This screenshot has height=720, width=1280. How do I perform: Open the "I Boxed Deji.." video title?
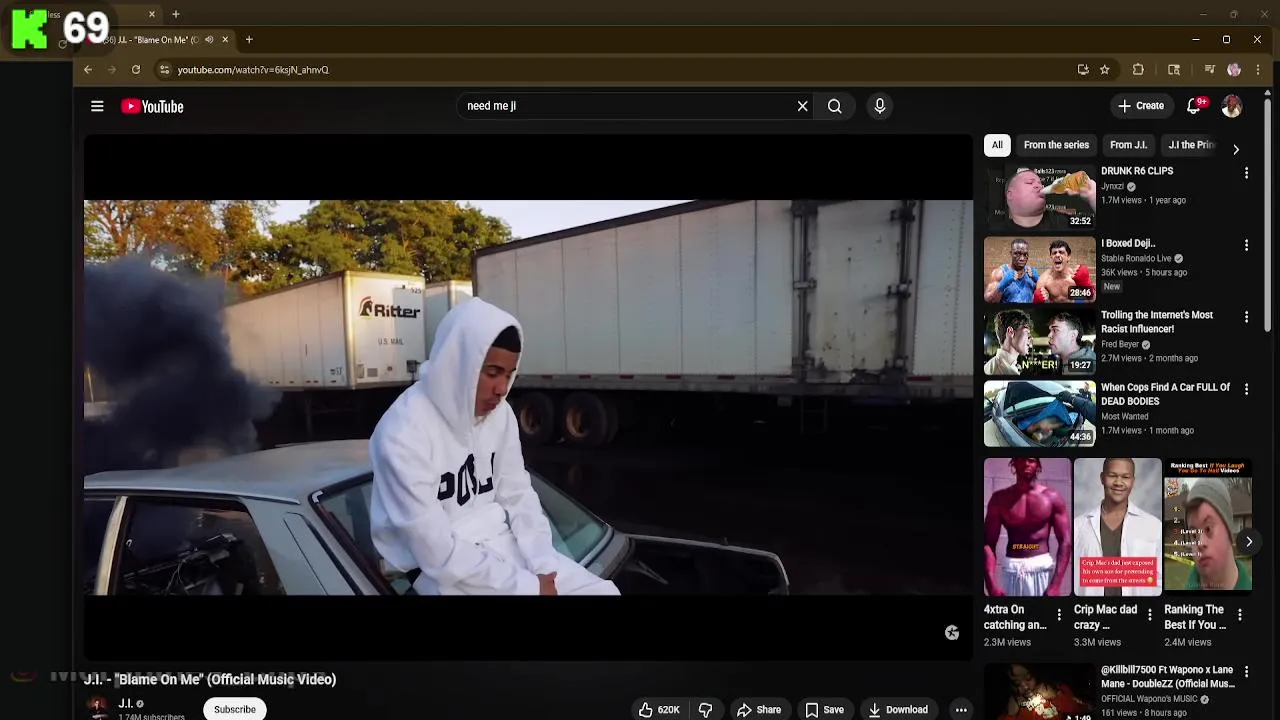click(1128, 243)
